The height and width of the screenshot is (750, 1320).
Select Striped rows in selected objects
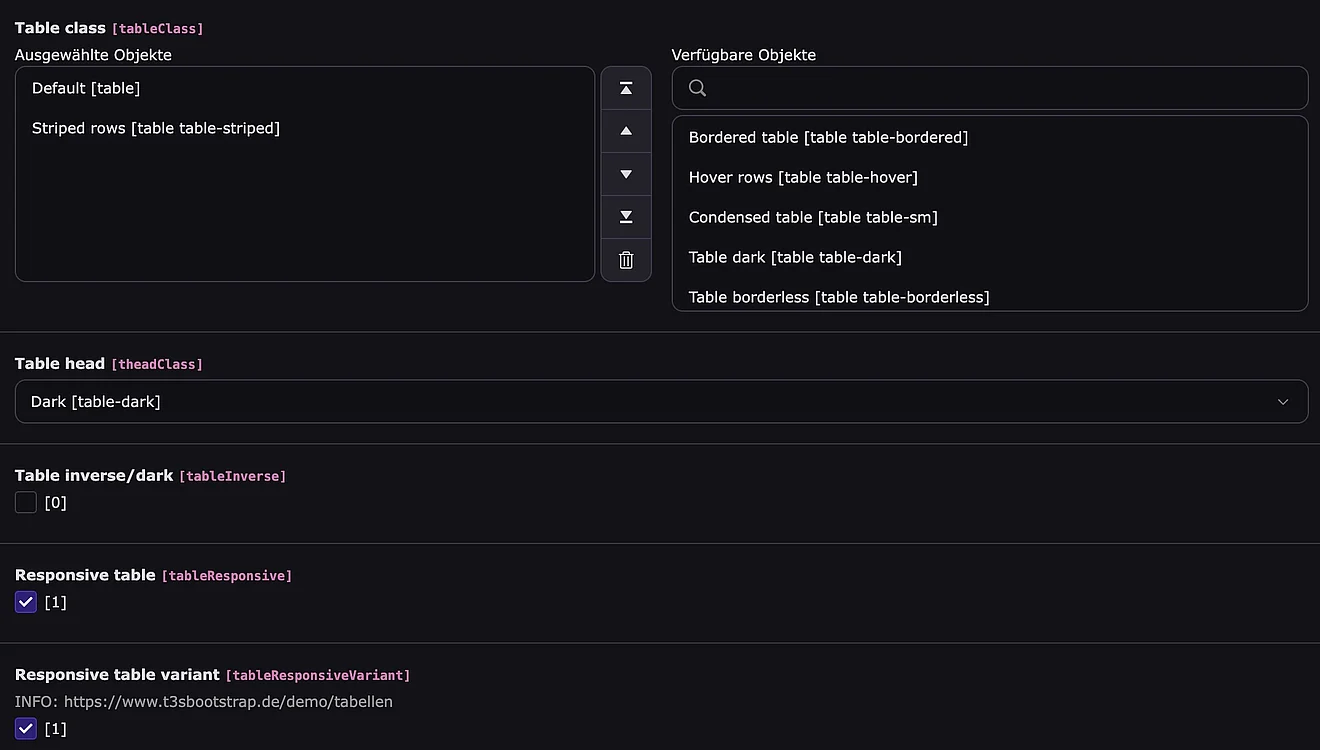coord(156,128)
